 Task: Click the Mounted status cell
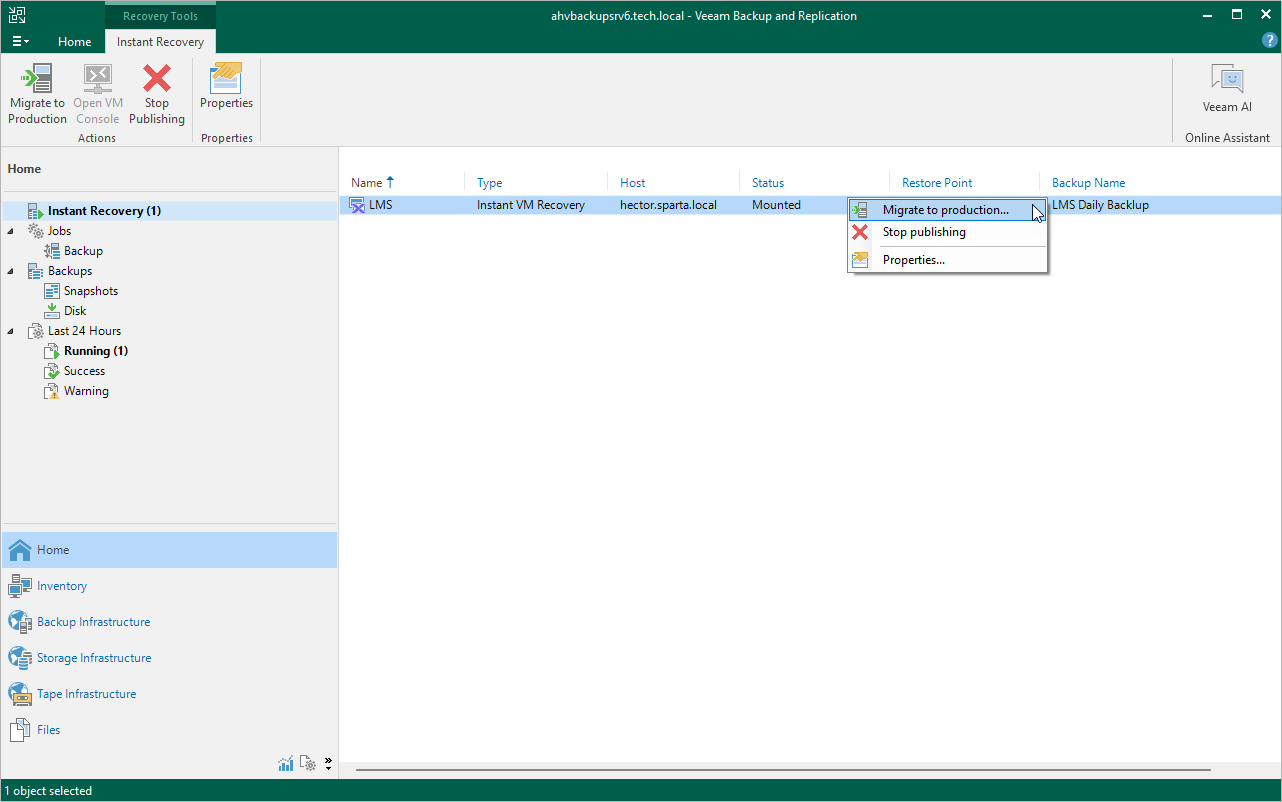coord(776,205)
